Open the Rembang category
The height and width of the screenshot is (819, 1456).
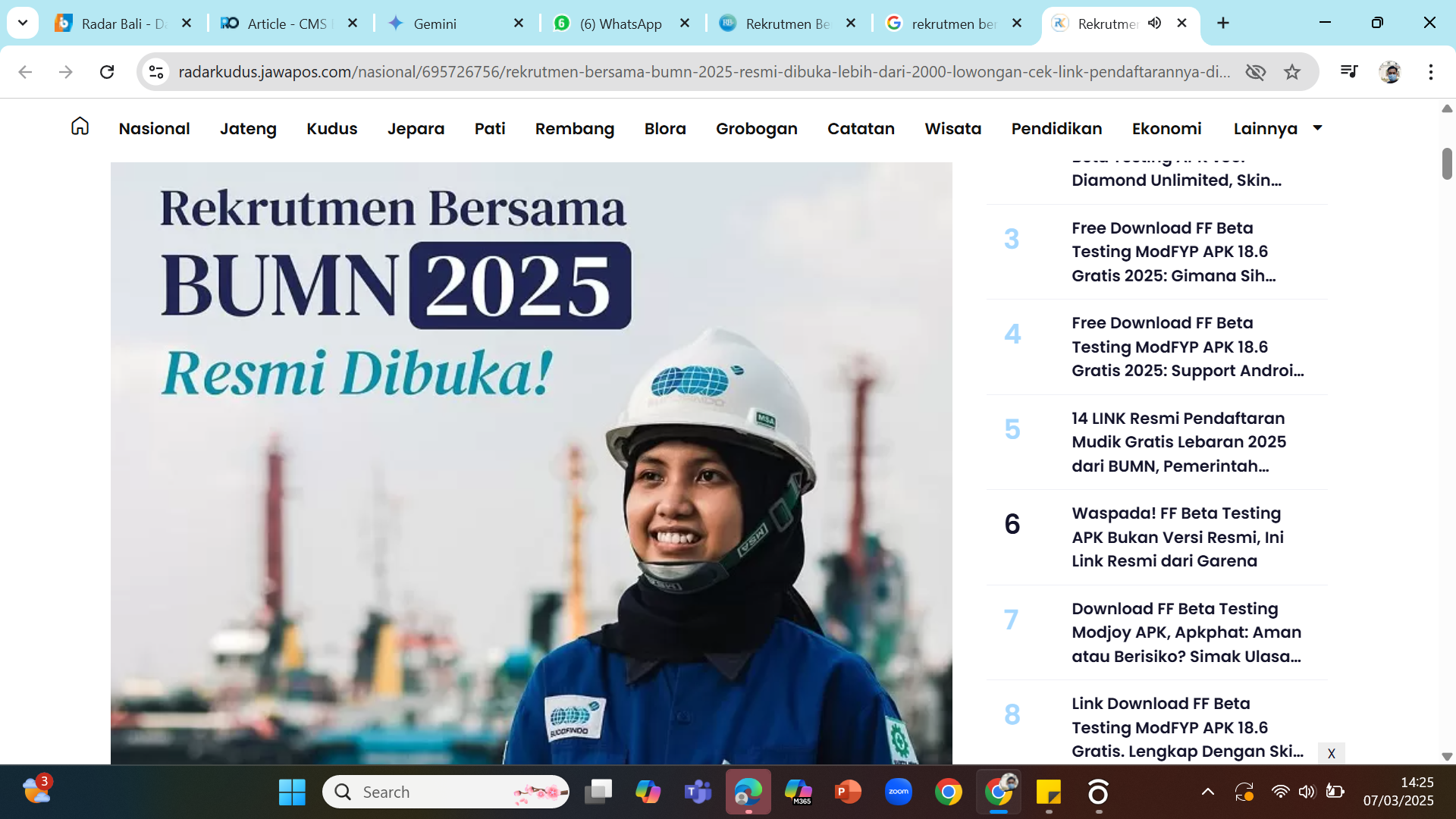(x=575, y=129)
